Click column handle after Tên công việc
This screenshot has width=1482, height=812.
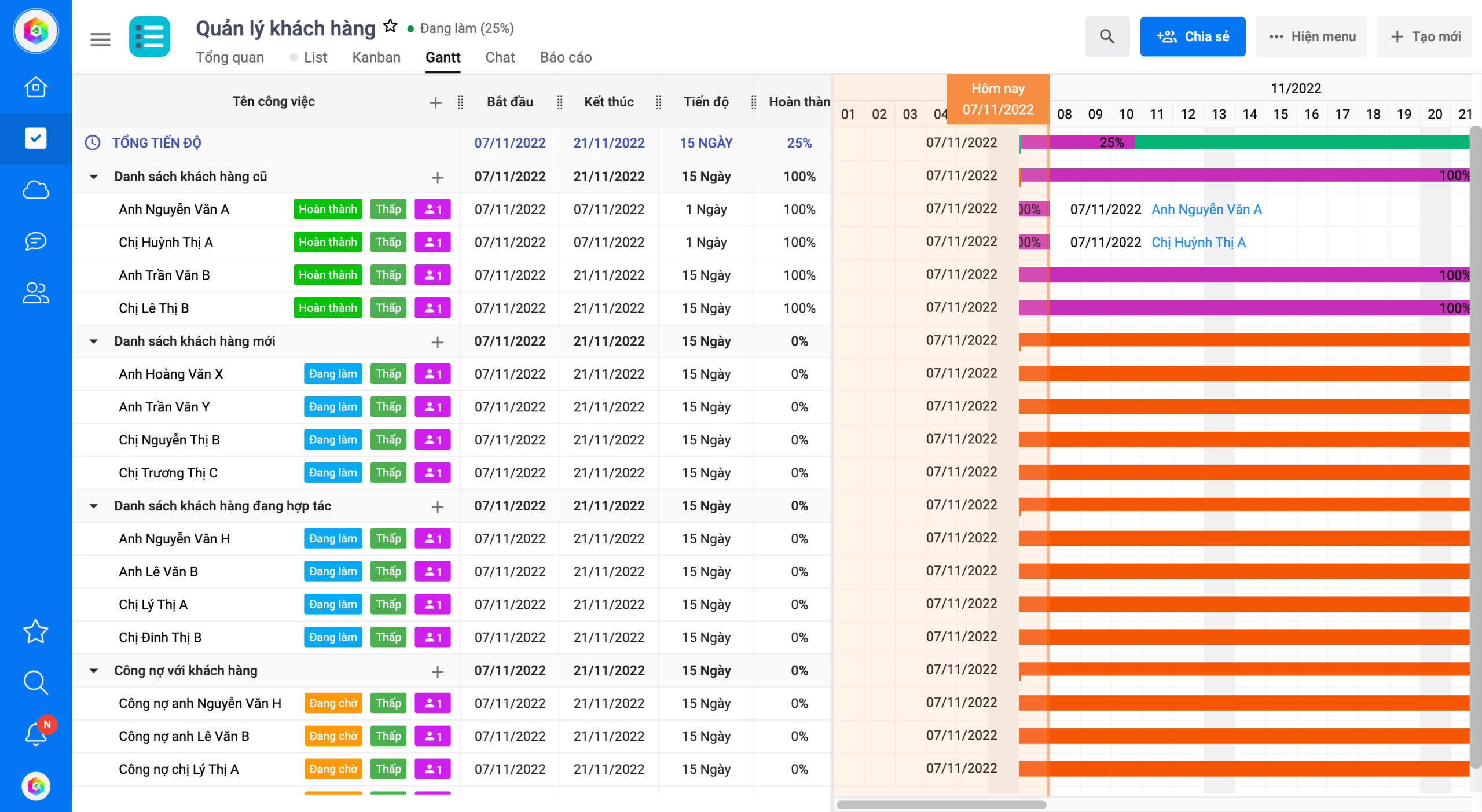[460, 102]
